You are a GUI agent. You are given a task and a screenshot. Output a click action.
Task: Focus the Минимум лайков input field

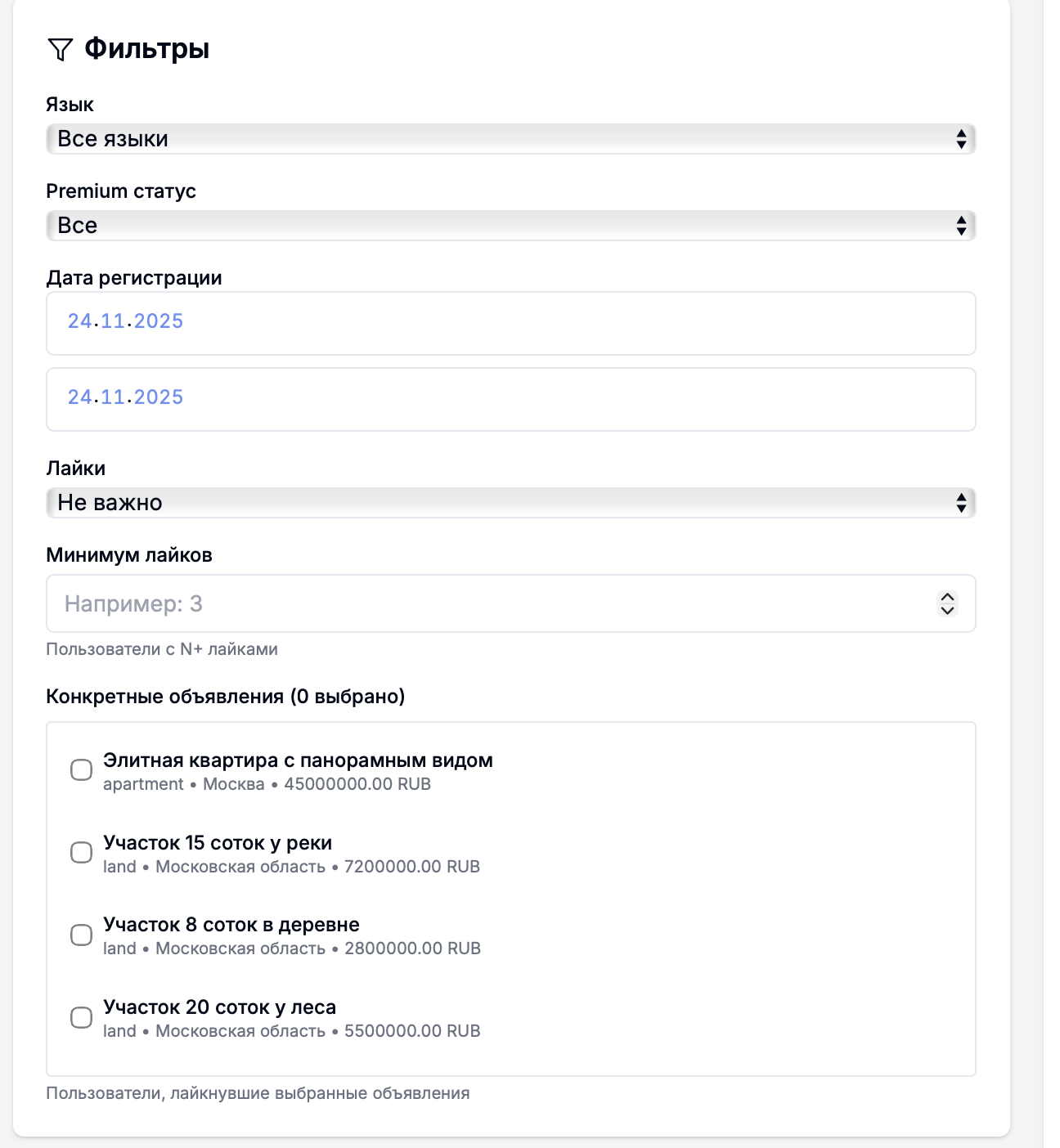[491, 604]
